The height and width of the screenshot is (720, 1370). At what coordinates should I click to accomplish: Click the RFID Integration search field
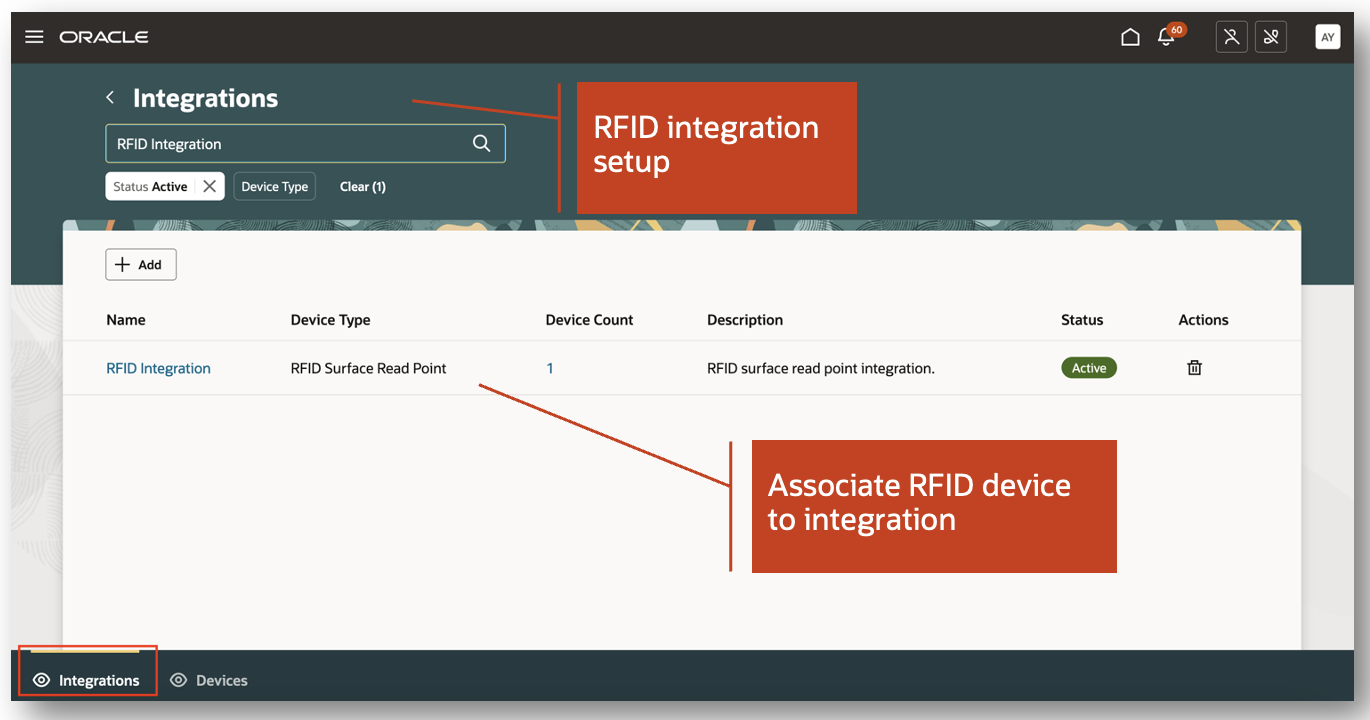click(x=305, y=144)
